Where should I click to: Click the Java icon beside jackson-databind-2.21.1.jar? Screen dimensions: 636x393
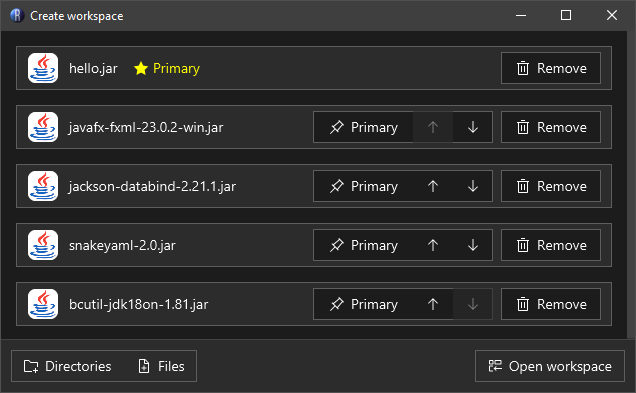click(43, 186)
